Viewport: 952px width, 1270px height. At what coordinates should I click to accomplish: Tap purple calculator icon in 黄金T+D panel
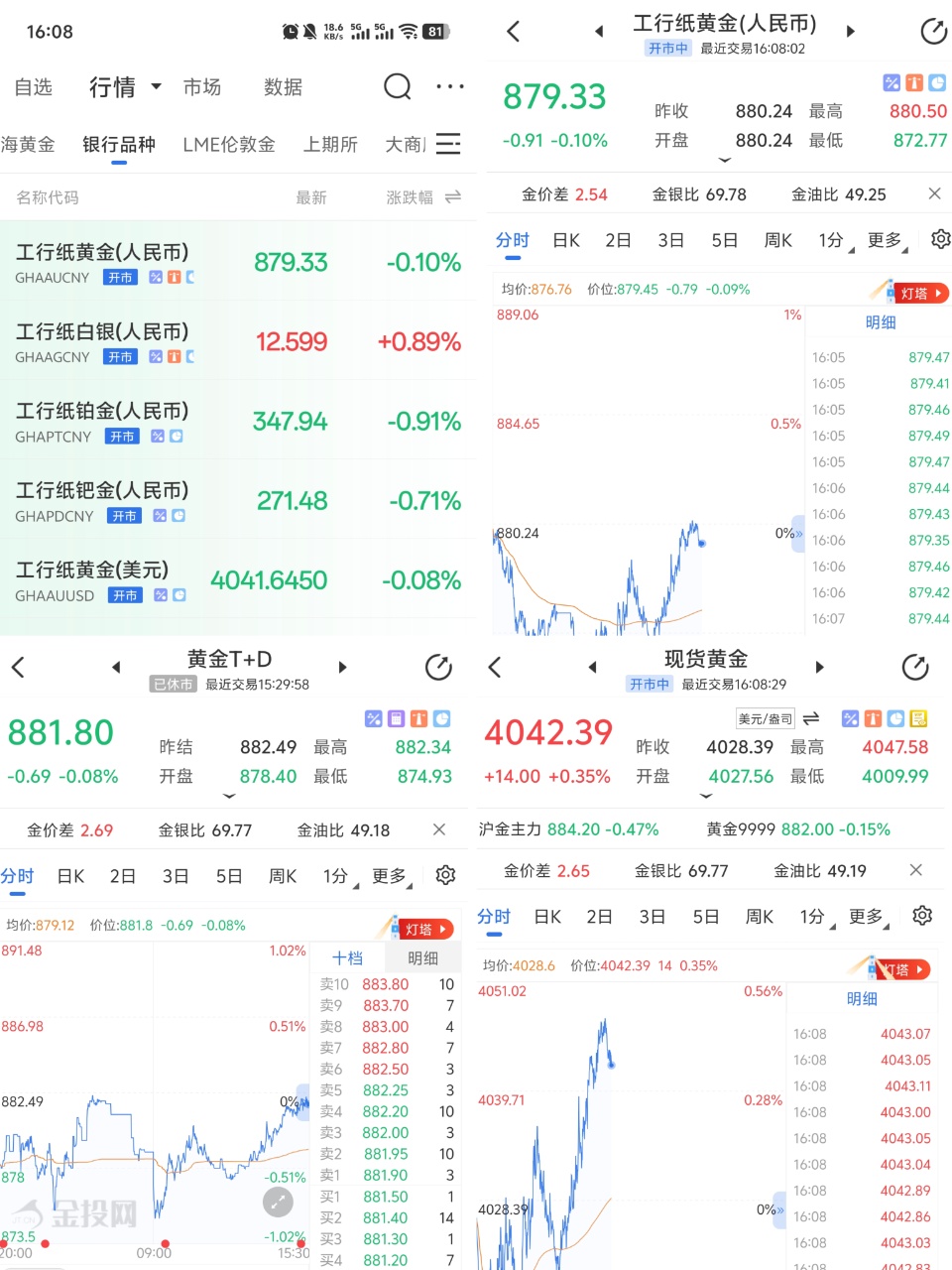click(396, 718)
